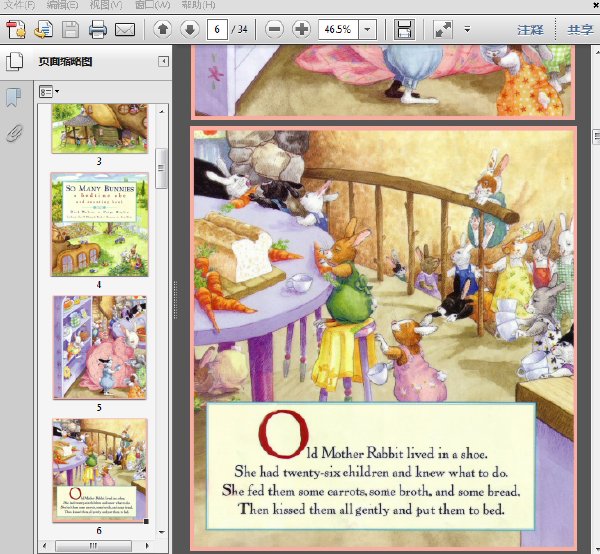The width and height of the screenshot is (600, 554).
Task: Open the 帮助(H) menu
Action: (198, 5)
